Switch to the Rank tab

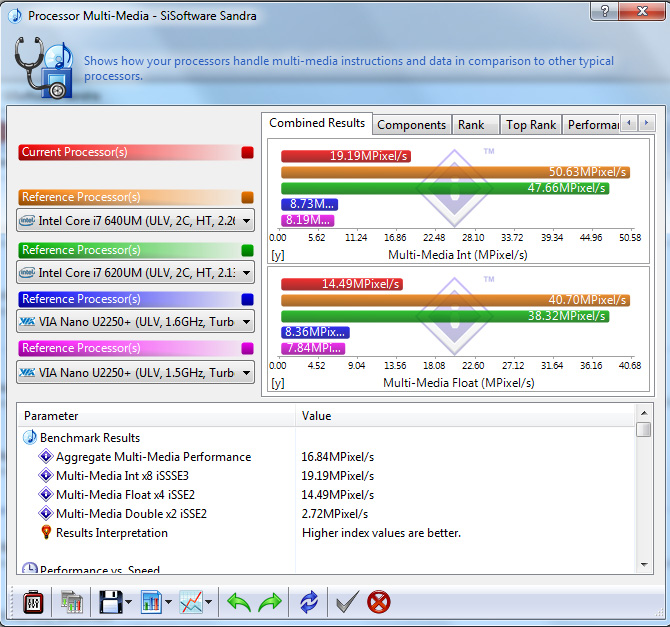click(x=475, y=125)
